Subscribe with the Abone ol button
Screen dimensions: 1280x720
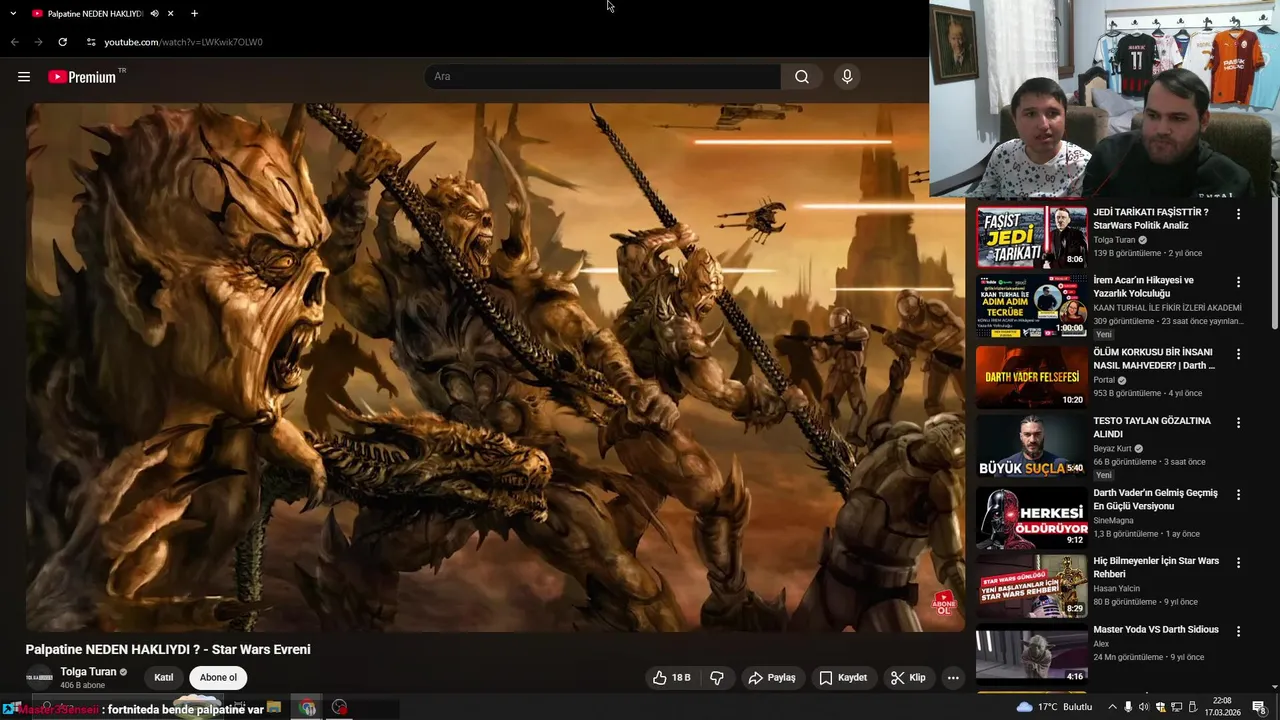click(218, 678)
